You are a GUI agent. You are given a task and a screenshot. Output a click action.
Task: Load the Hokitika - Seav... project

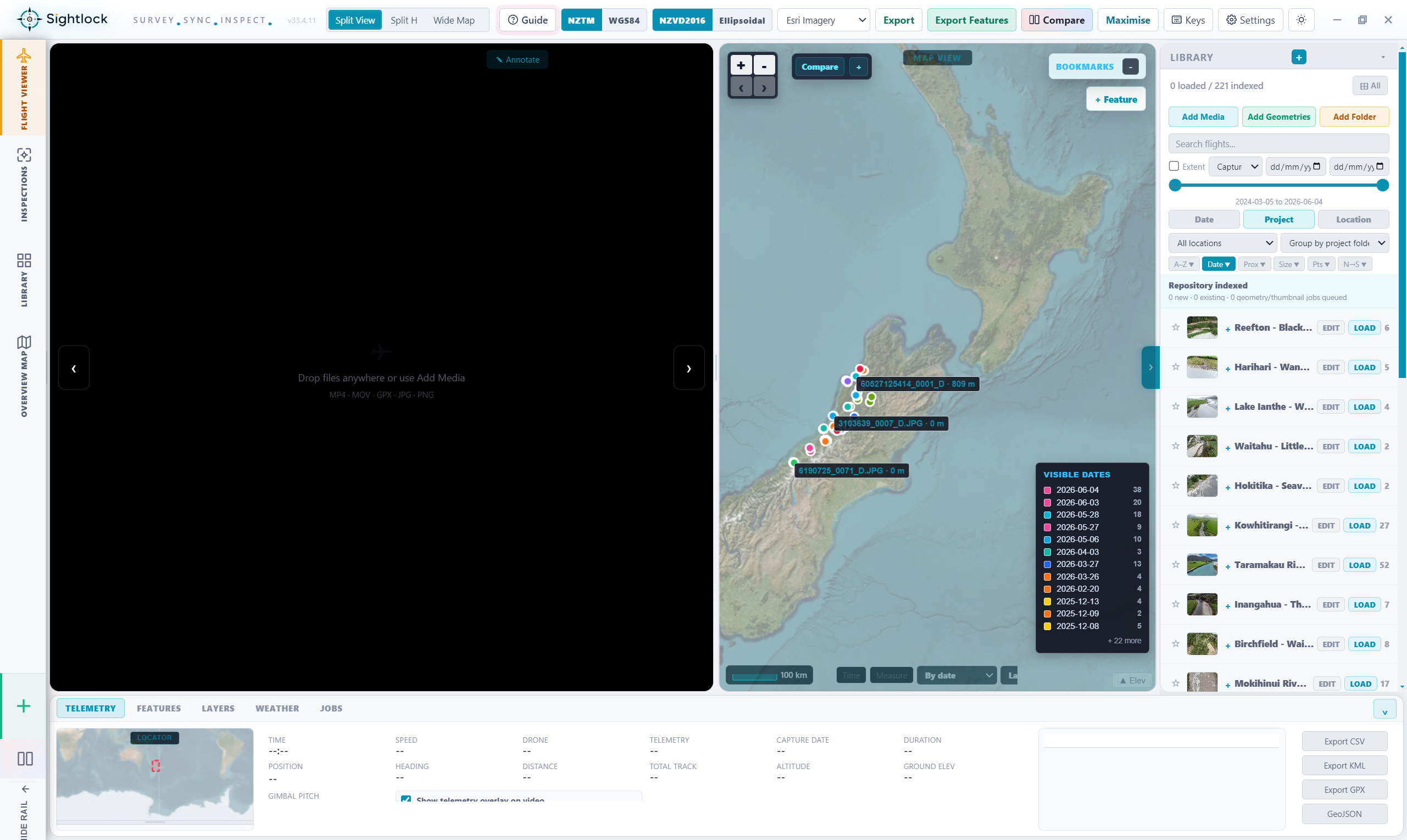[x=1364, y=486]
